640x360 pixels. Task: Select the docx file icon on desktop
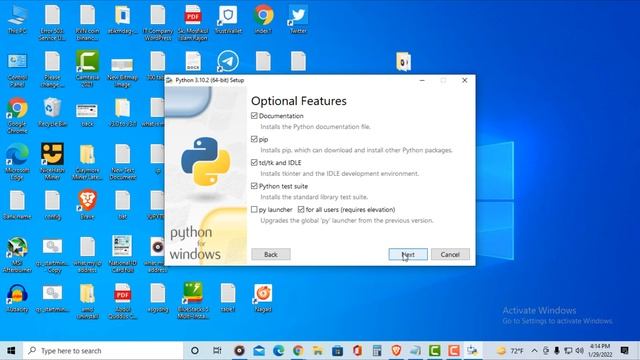coord(193,61)
